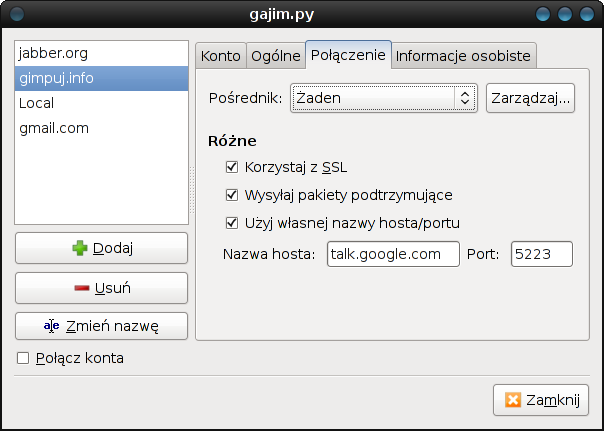The image size is (604, 431).
Task: Uncheck Użyj własnej nazwy hosta/portu
Action: point(232,222)
